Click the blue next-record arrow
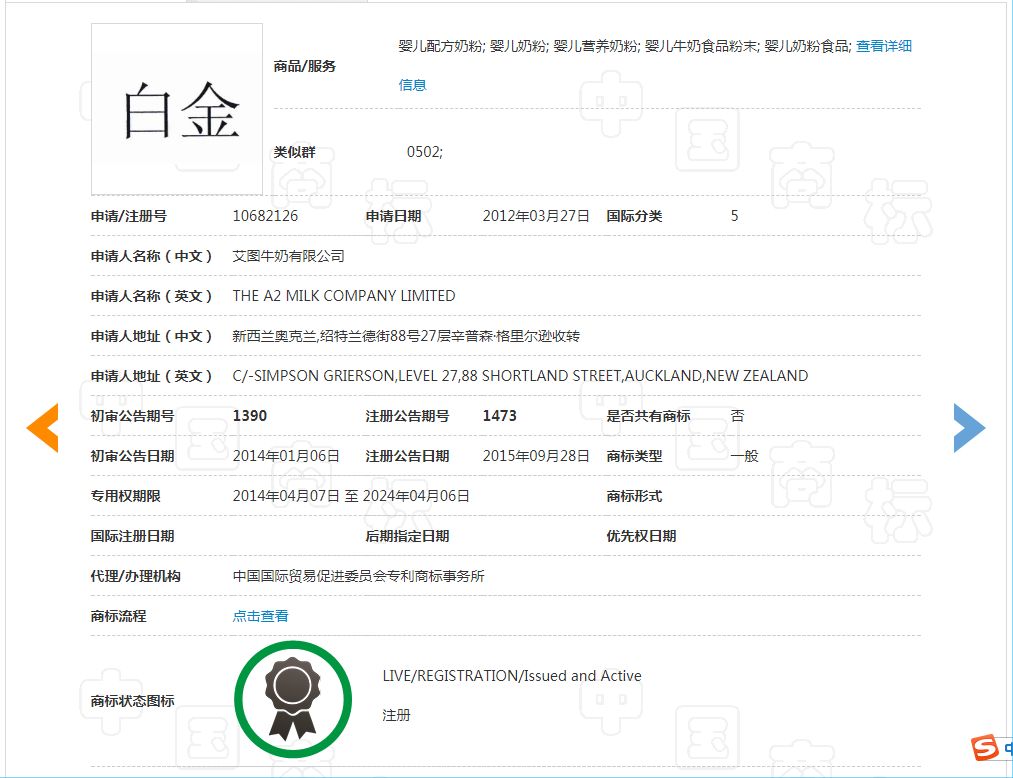This screenshot has width=1013, height=778. coord(968,428)
